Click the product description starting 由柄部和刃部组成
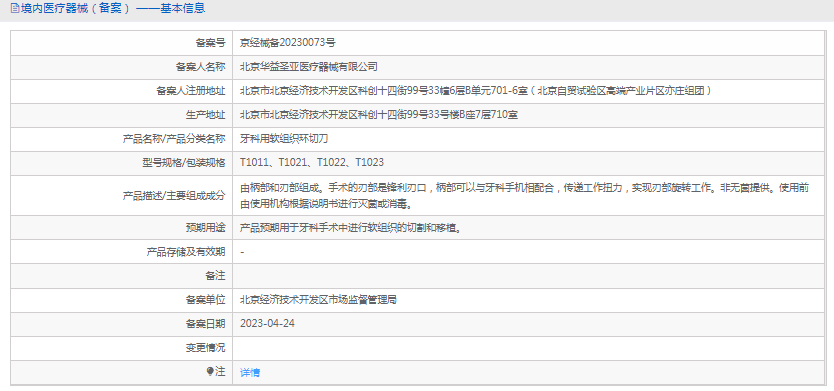The width and height of the screenshot is (834, 391). (525, 196)
